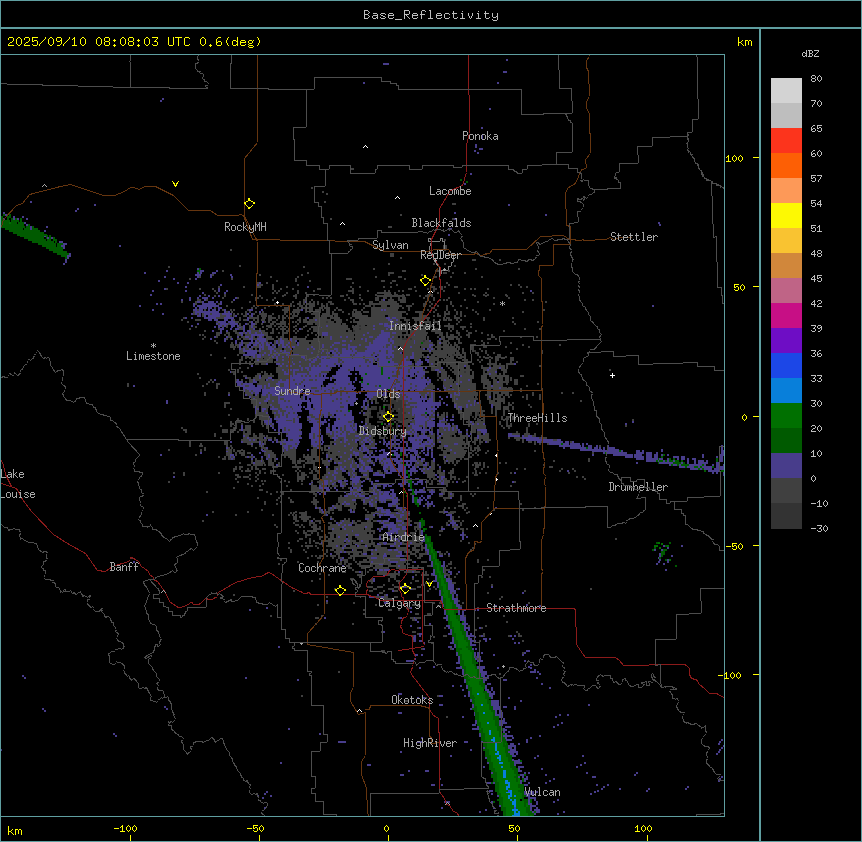862x842 pixels.
Task: Click the Ponoka label on map
Action: click(x=480, y=136)
